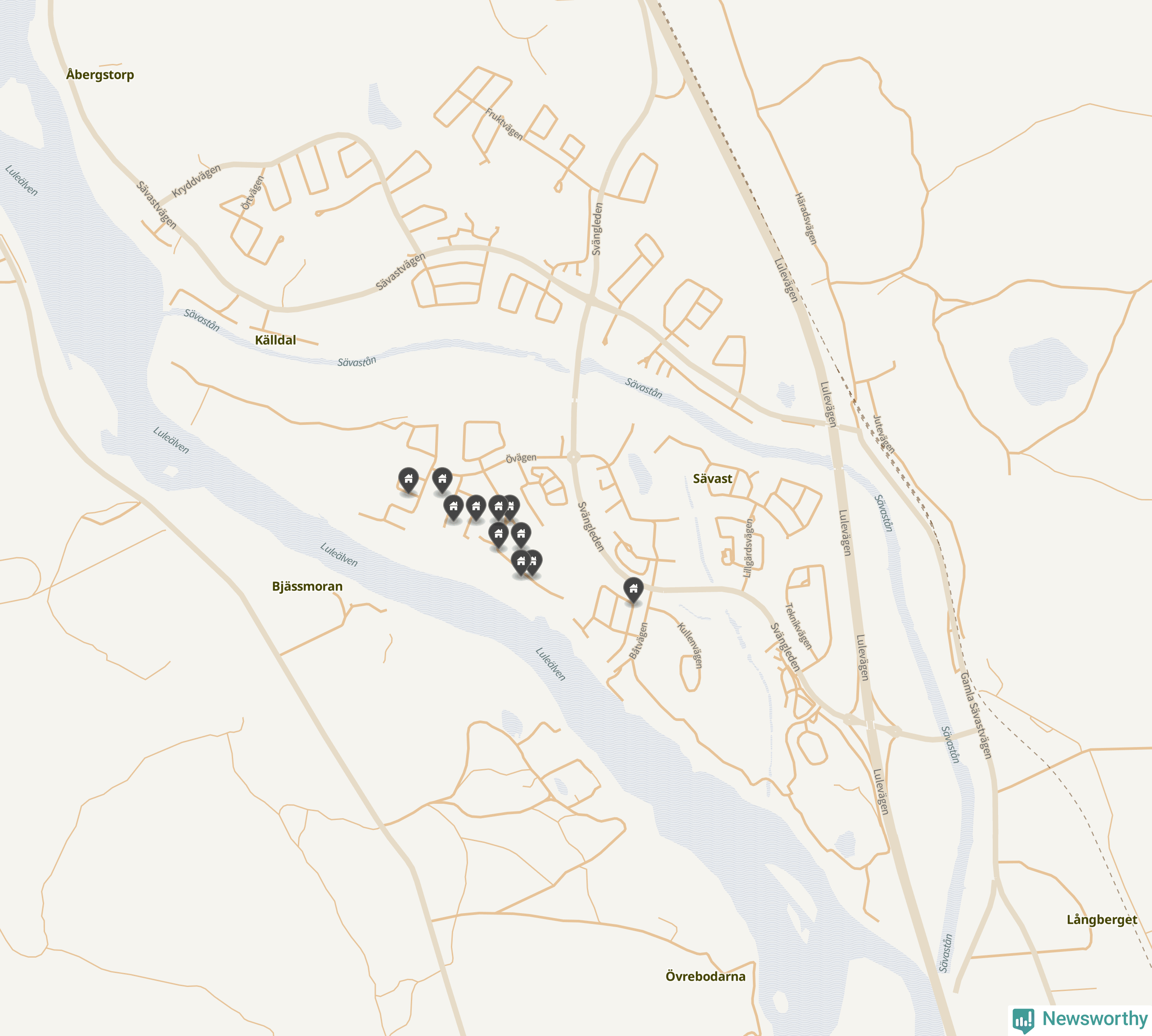
Task: Click the Sävast place label
Action: pyautogui.click(x=712, y=479)
